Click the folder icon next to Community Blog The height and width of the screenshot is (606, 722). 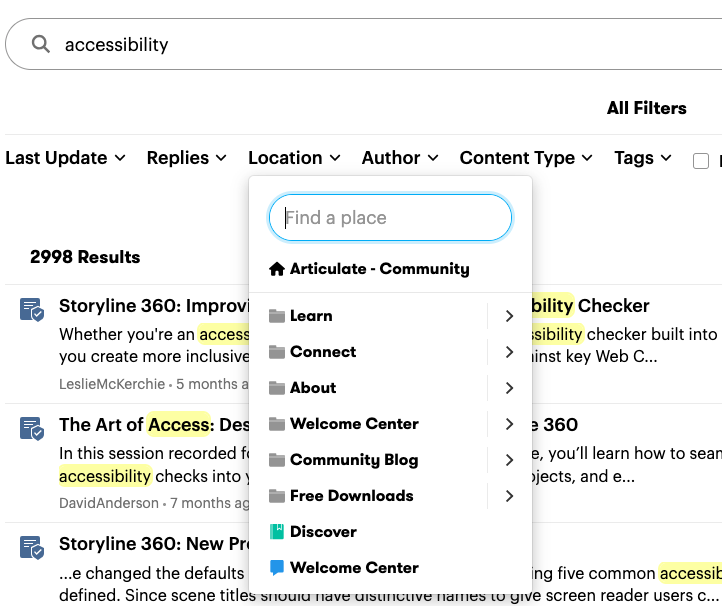click(x=277, y=460)
